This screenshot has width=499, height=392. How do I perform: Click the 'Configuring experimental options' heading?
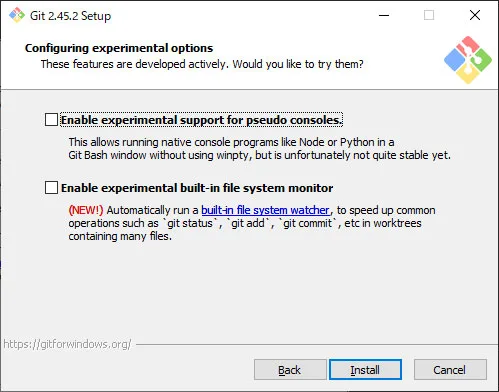point(119,48)
